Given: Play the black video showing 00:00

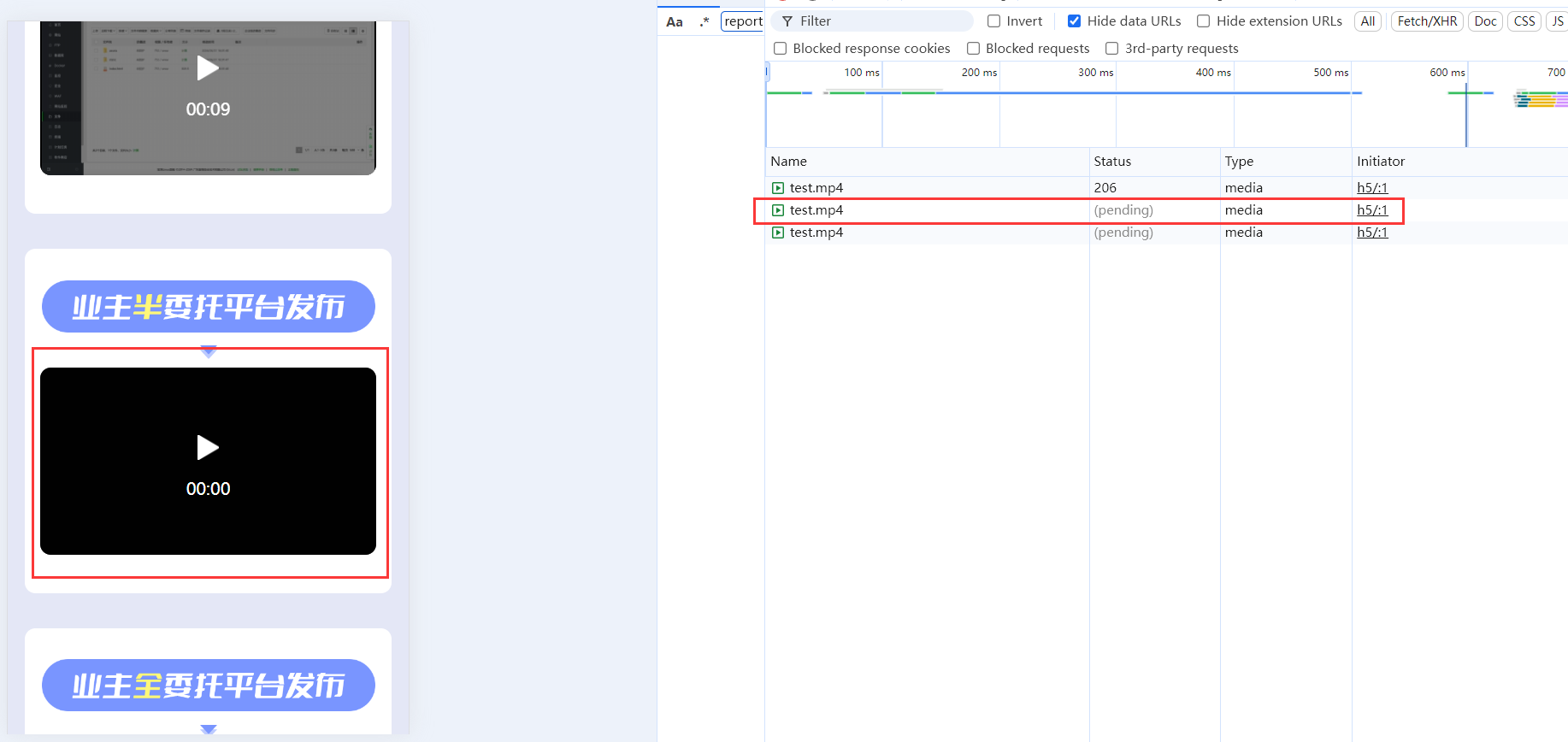Looking at the screenshot, I should [208, 447].
